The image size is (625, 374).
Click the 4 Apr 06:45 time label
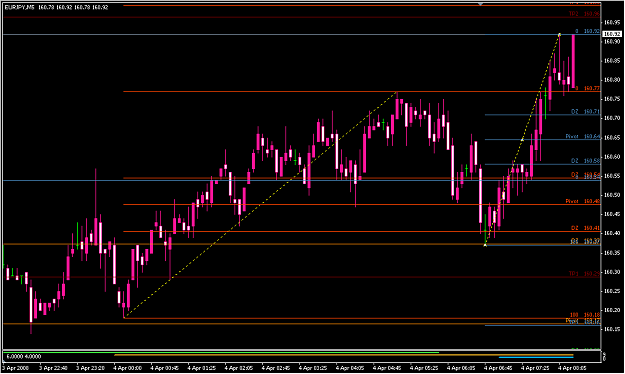pos(498,368)
